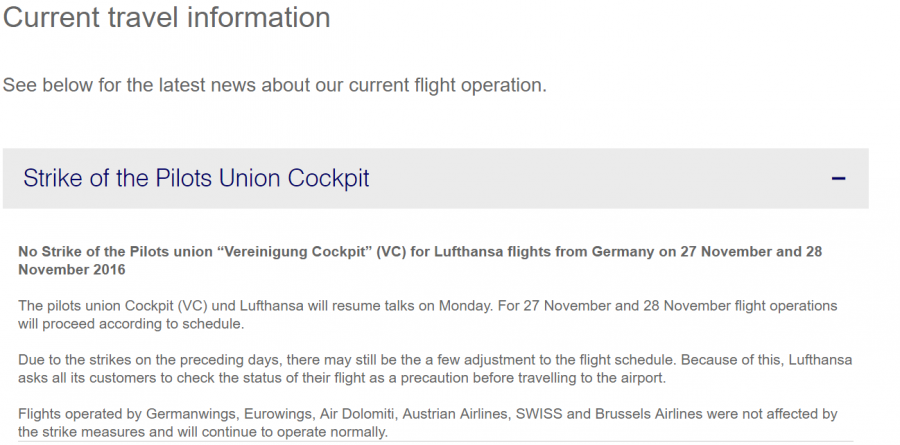Click 'Strike of the Pilots Union Cockpit' header

[x=196, y=179]
